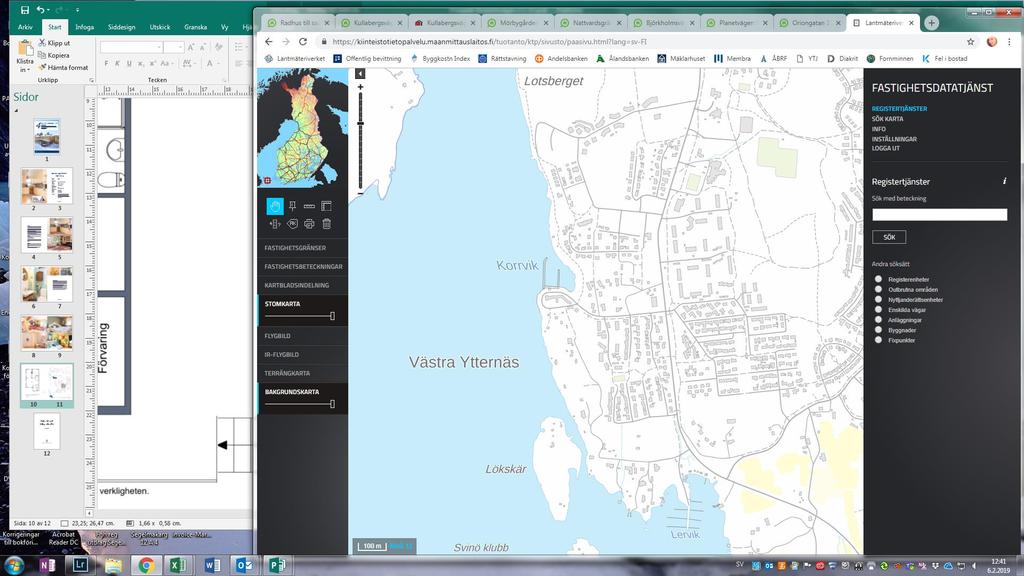Select the Nyttjanderättsenheter radio option
Screen dimensions: 1024x576
pyautogui.click(x=878, y=300)
